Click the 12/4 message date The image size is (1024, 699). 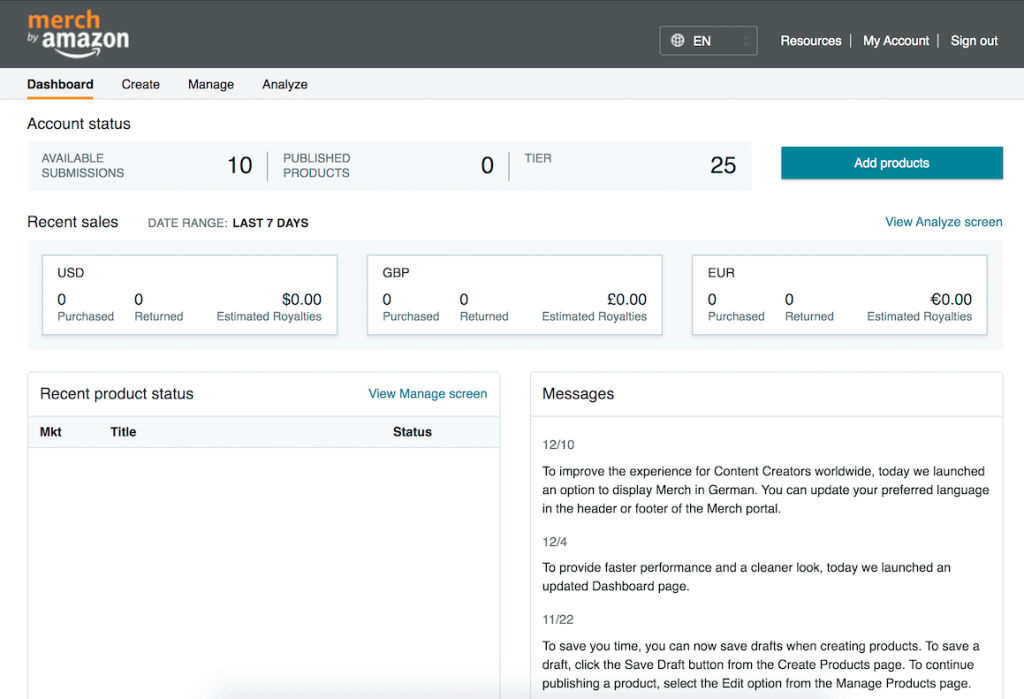tap(554, 542)
